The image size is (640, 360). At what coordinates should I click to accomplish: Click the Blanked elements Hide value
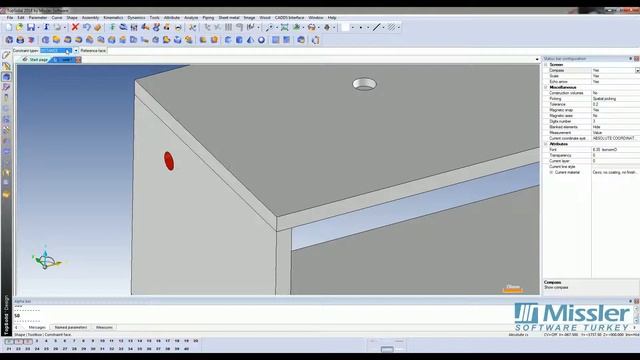coord(616,127)
